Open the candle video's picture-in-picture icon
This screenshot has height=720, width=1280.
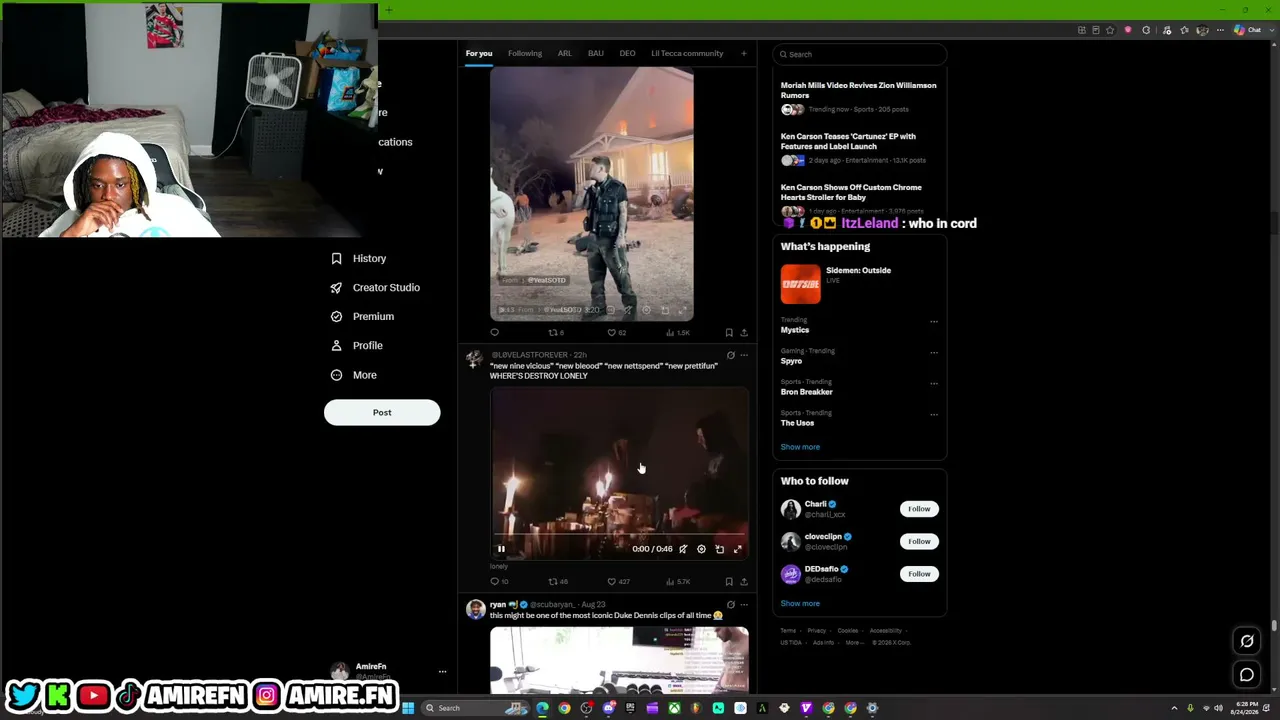[719, 549]
